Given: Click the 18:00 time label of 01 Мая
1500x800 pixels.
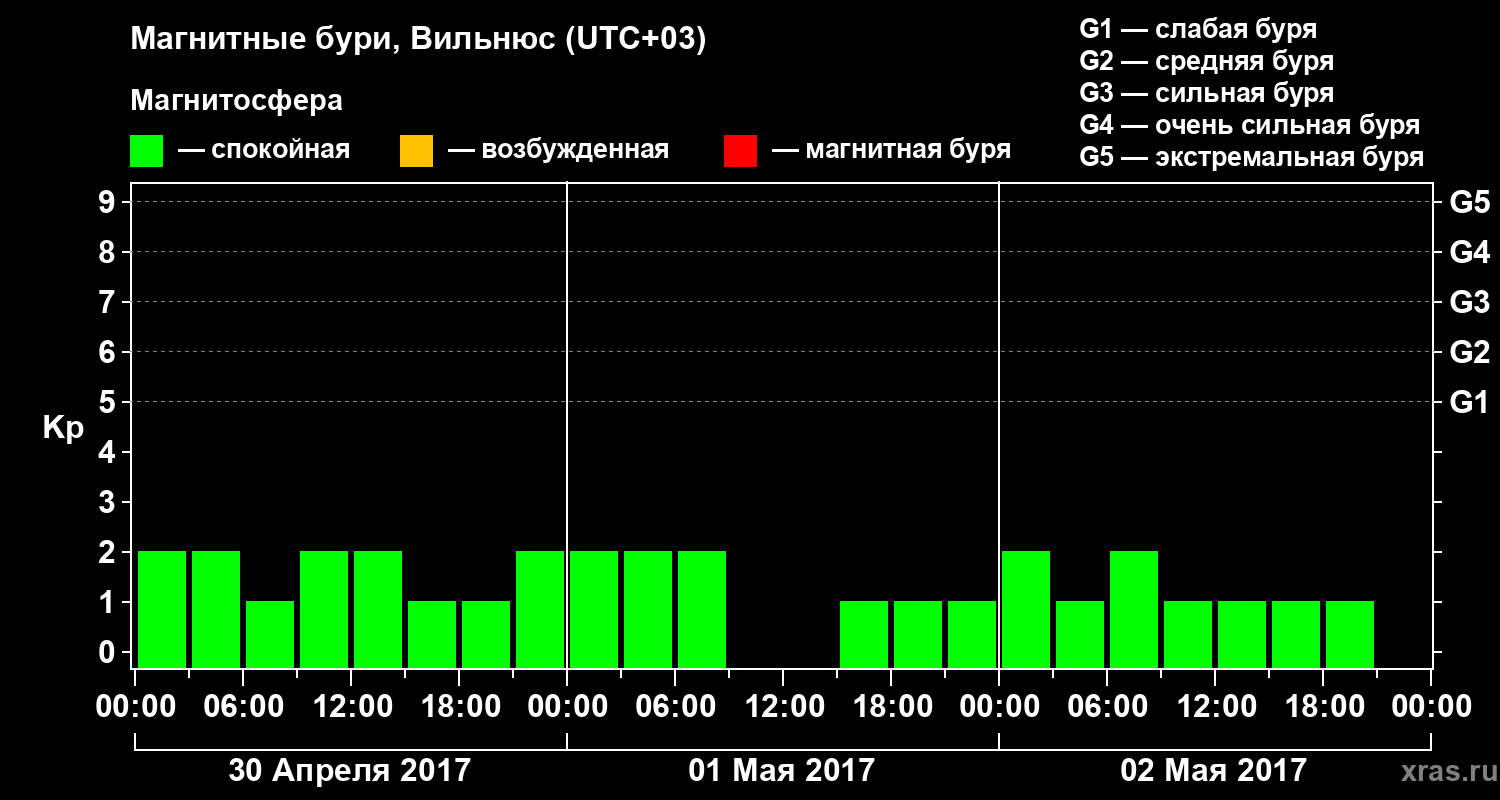Looking at the screenshot, I should 891,707.
